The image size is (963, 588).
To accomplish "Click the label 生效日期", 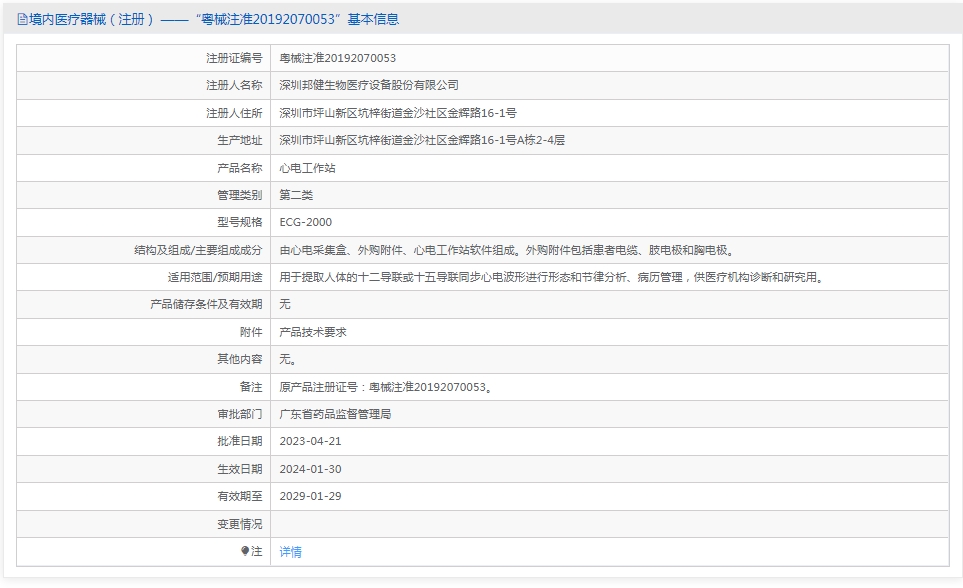I will (240, 469).
